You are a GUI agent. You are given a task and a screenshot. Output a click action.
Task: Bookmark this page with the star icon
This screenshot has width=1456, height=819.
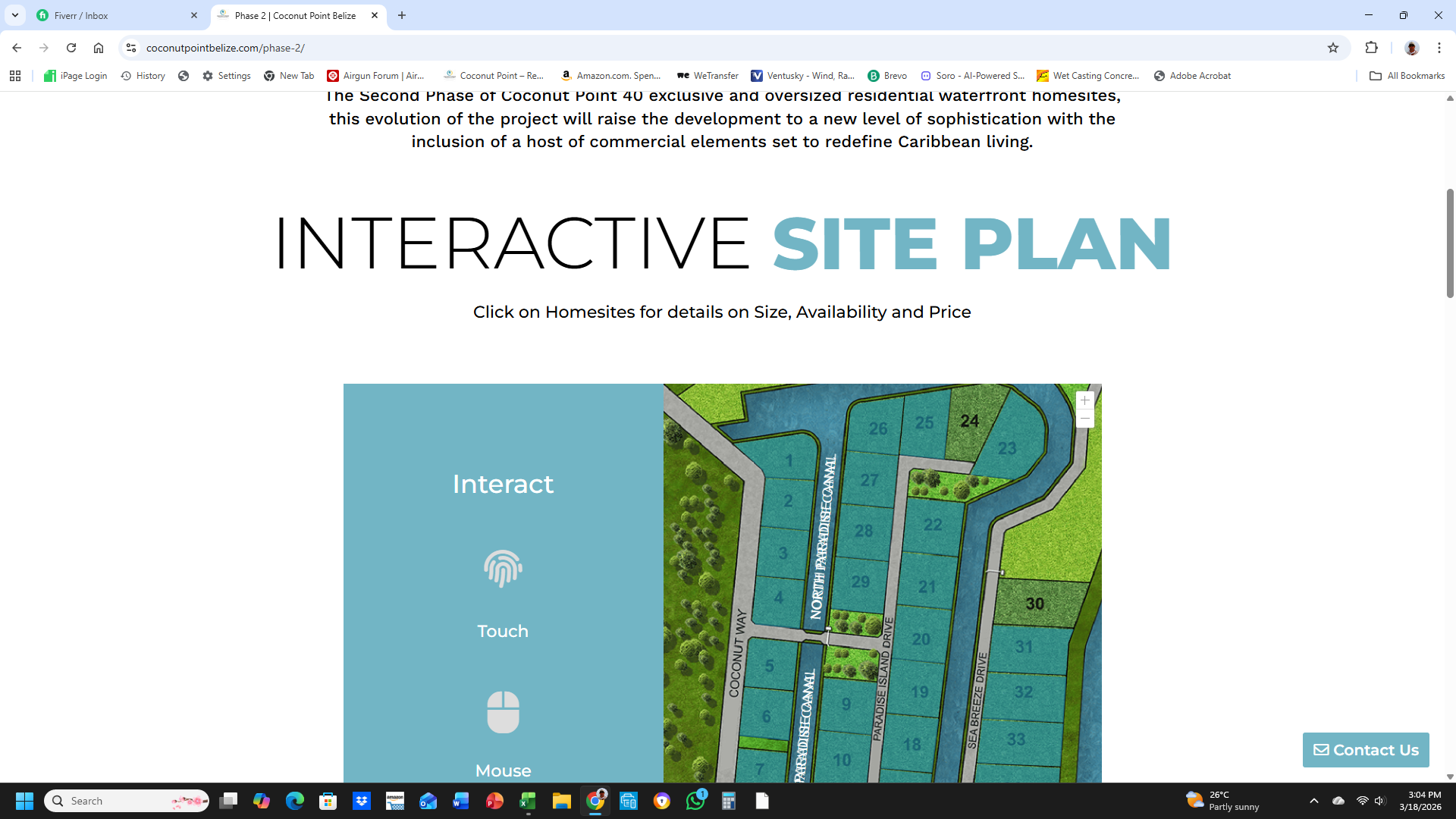click(x=1333, y=48)
